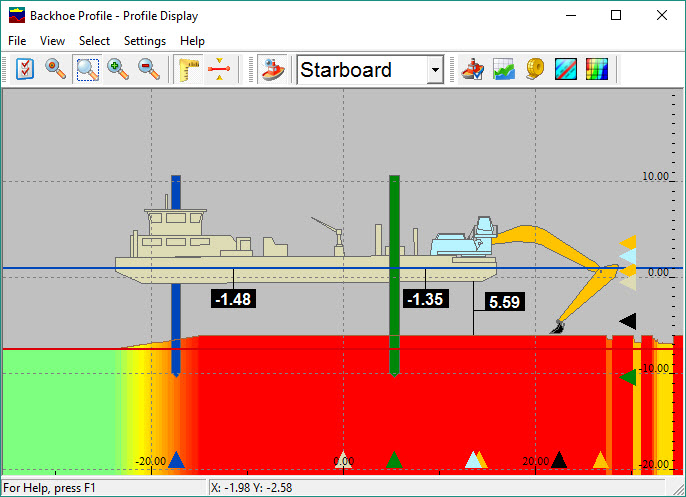Open the View menu
The width and height of the screenshot is (686, 497).
coord(52,41)
